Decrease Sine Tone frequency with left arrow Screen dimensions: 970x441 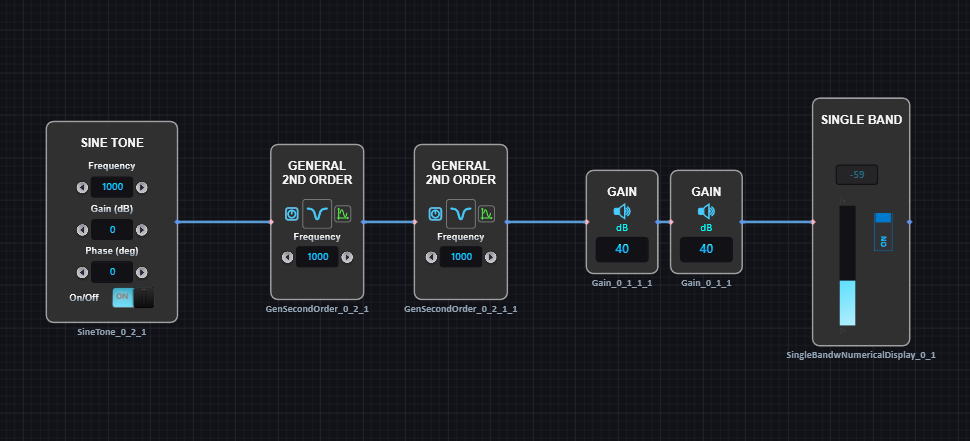82,187
